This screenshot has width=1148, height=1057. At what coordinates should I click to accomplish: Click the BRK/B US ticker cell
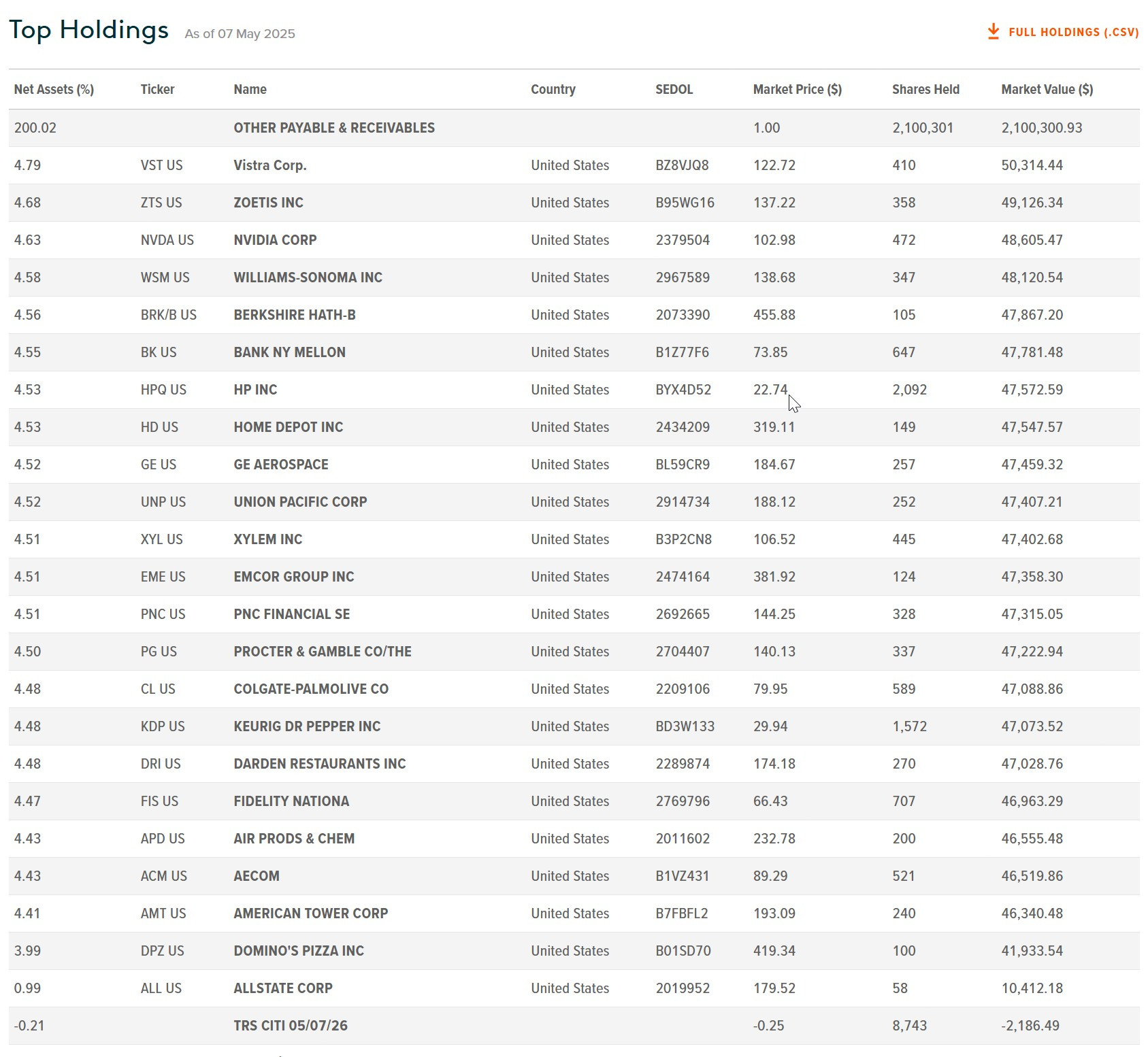[x=168, y=315]
